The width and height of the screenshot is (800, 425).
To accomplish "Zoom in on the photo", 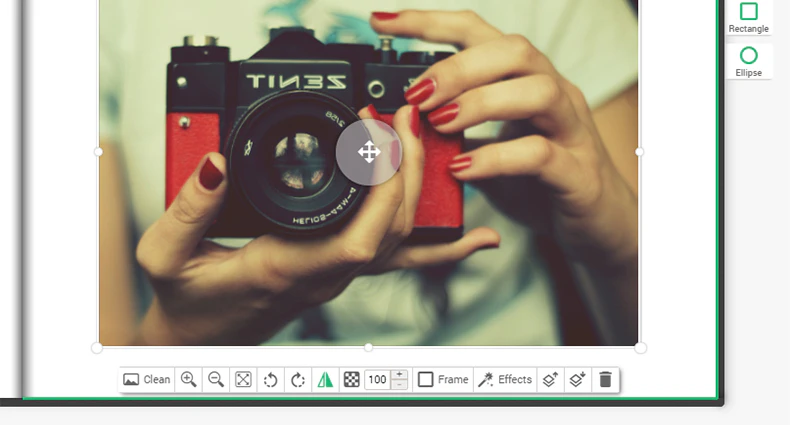I will pos(188,380).
